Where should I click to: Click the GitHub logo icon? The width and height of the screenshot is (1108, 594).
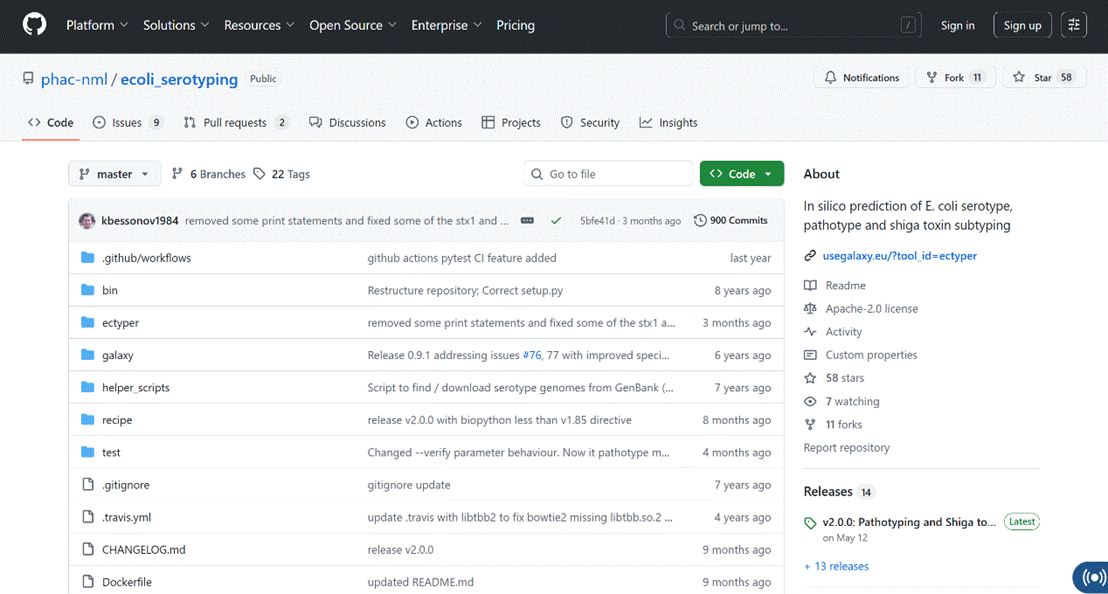tap(34, 25)
